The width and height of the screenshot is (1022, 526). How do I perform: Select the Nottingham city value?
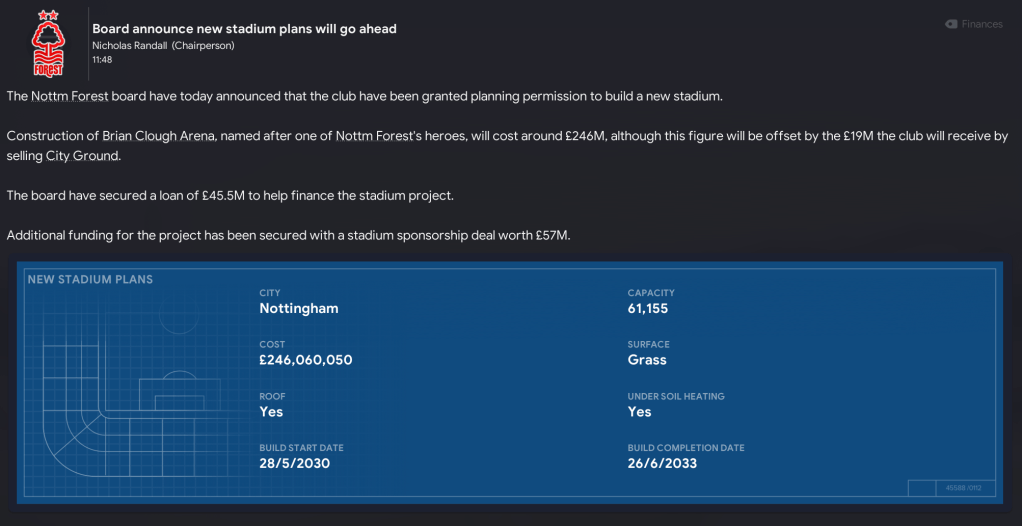tap(298, 308)
